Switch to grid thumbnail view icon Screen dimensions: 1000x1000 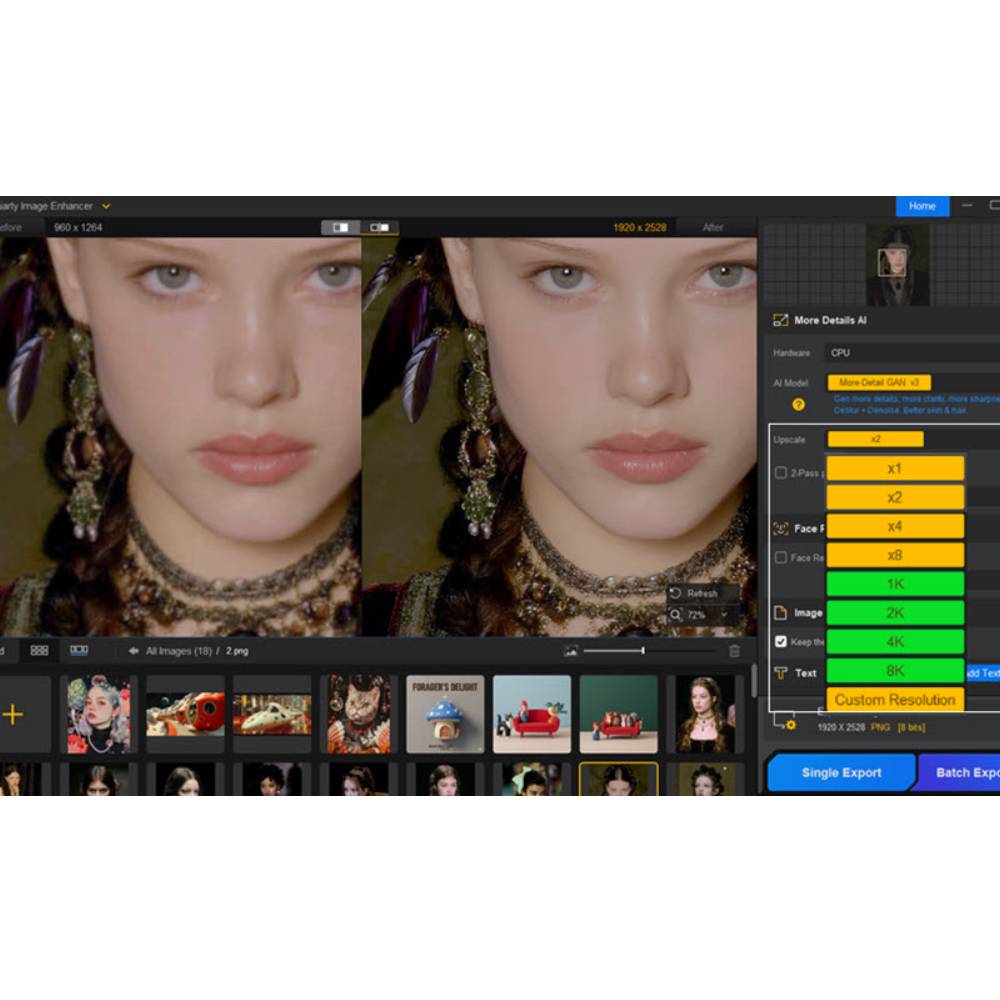pos(39,650)
